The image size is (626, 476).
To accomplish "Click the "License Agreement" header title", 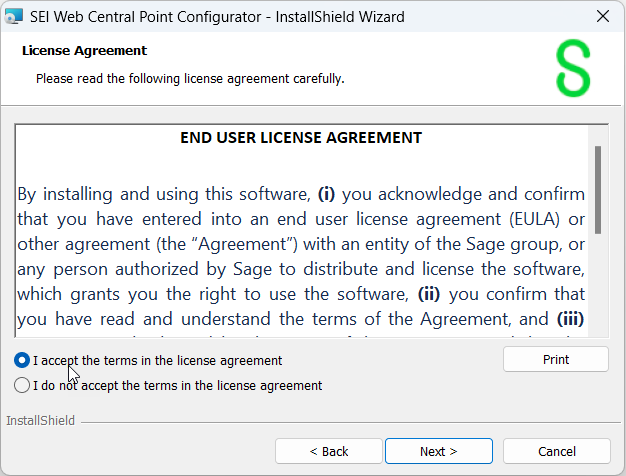I will [x=84, y=50].
